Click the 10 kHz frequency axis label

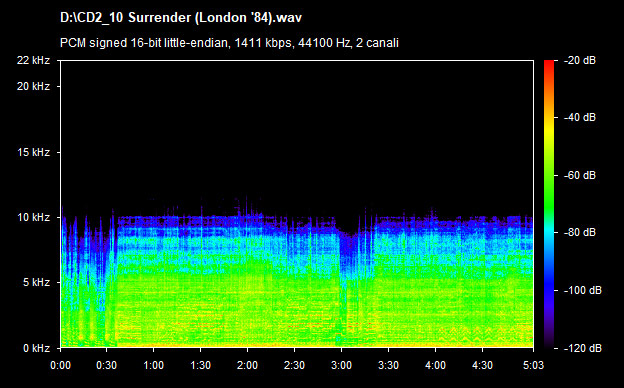[x=33, y=217]
